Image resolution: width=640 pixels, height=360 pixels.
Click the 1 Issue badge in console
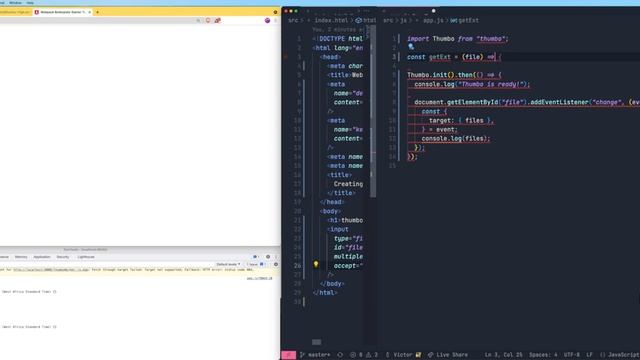[x=256, y=264]
